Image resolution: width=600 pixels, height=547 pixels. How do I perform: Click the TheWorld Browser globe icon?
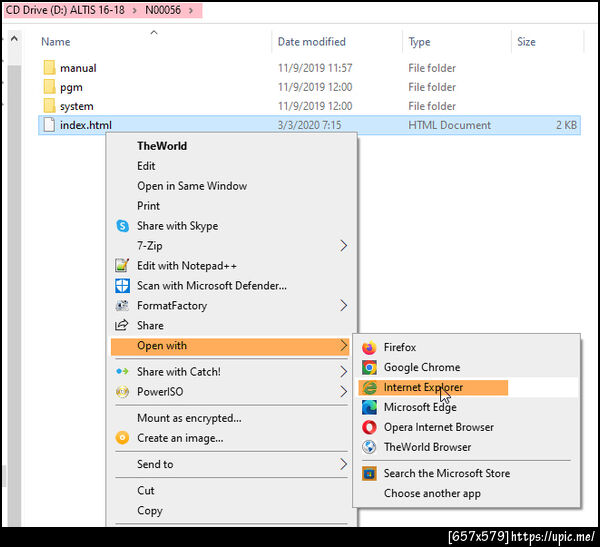point(369,447)
